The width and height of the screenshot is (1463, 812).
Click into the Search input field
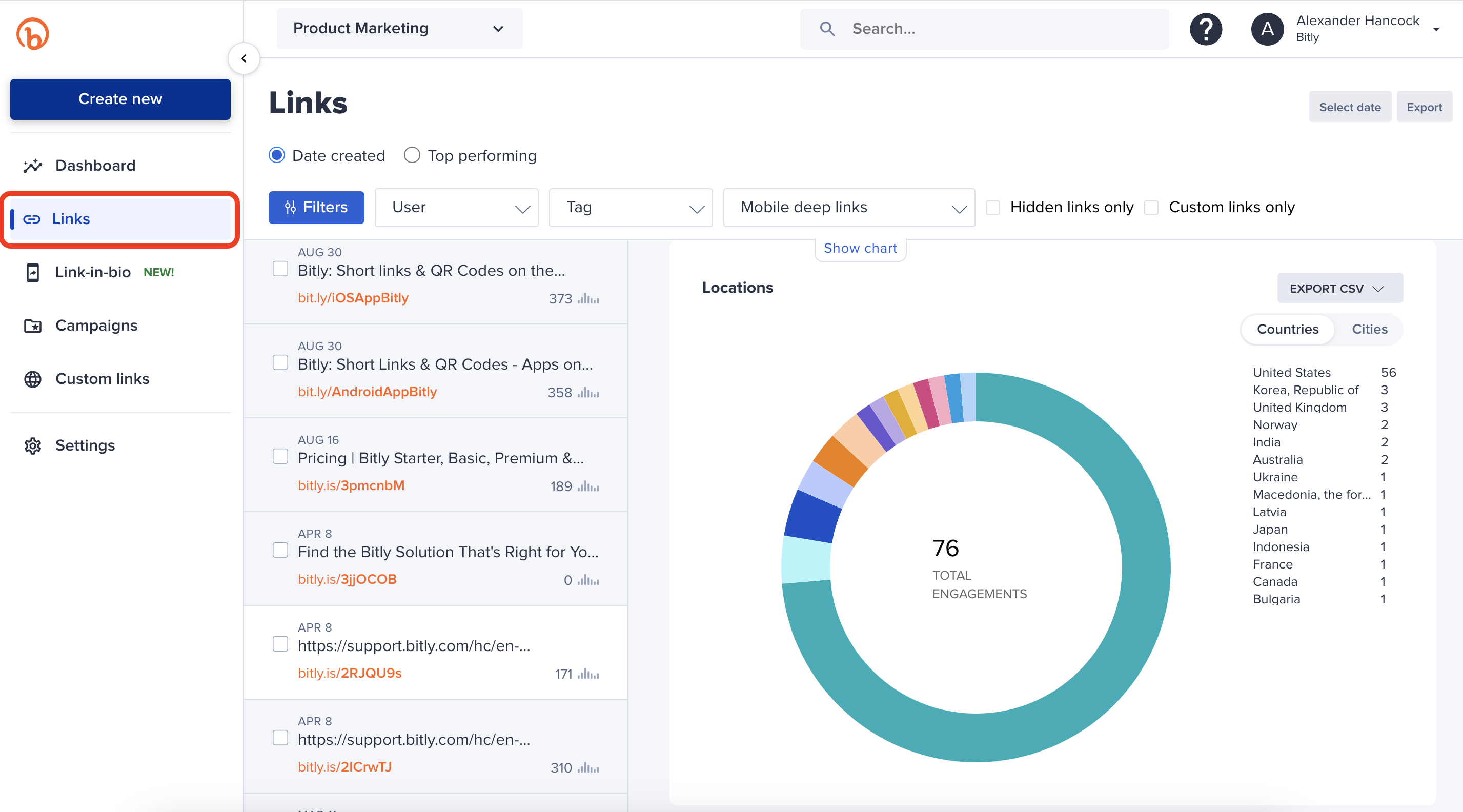pos(984,28)
